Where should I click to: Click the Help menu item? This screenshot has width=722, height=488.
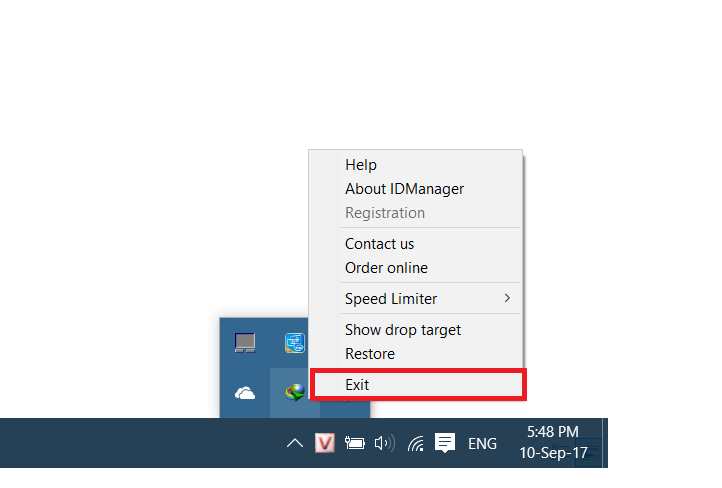361,165
